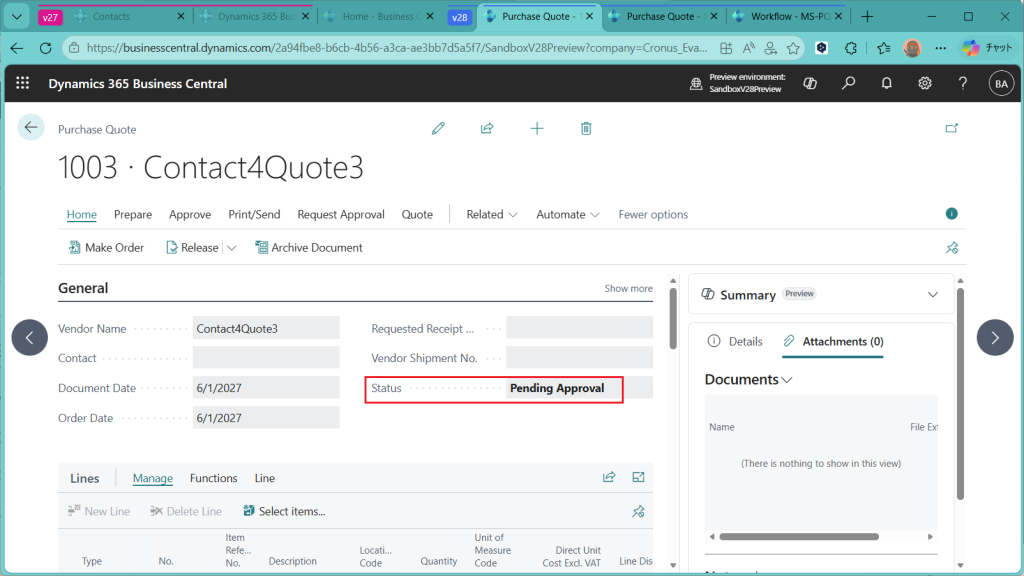Go to next record arrow
Image resolution: width=1024 pixels, height=576 pixels.
pyautogui.click(x=994, y=338)
